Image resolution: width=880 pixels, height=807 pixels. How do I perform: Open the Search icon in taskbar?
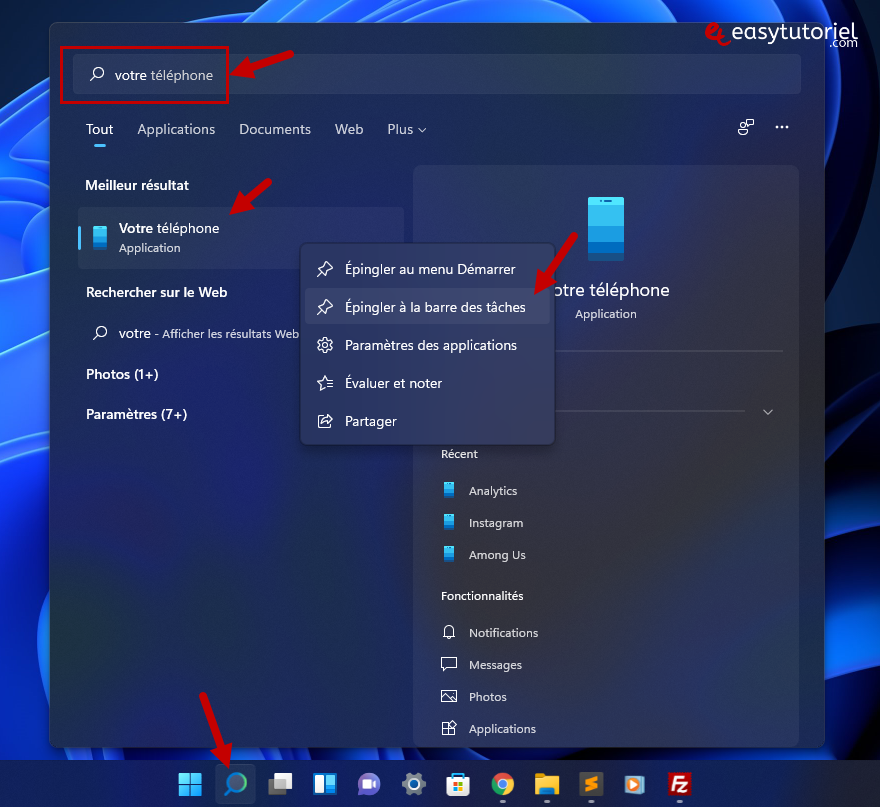235,784
